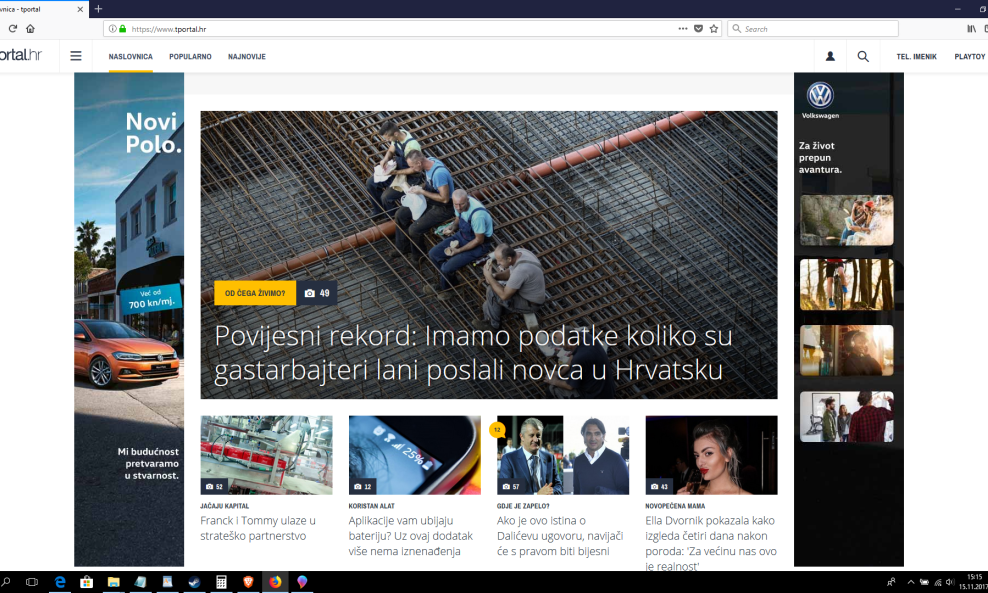
Task: Open the volume control in tray
Action: point(950,582)
